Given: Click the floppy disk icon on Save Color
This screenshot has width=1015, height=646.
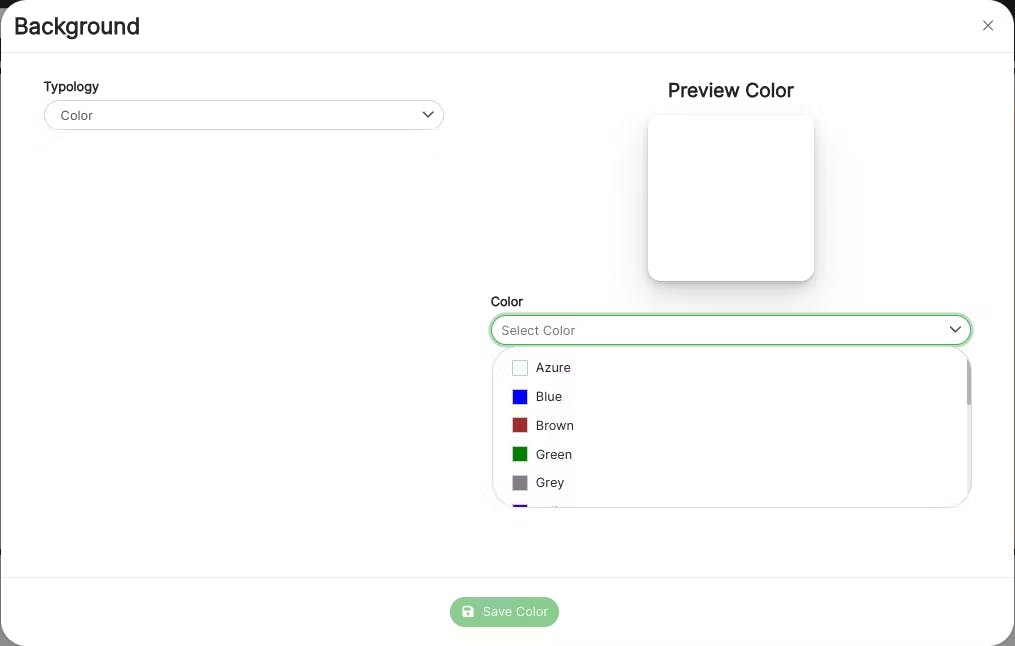Looking at the screenshot, I should [x=468, y=612].
